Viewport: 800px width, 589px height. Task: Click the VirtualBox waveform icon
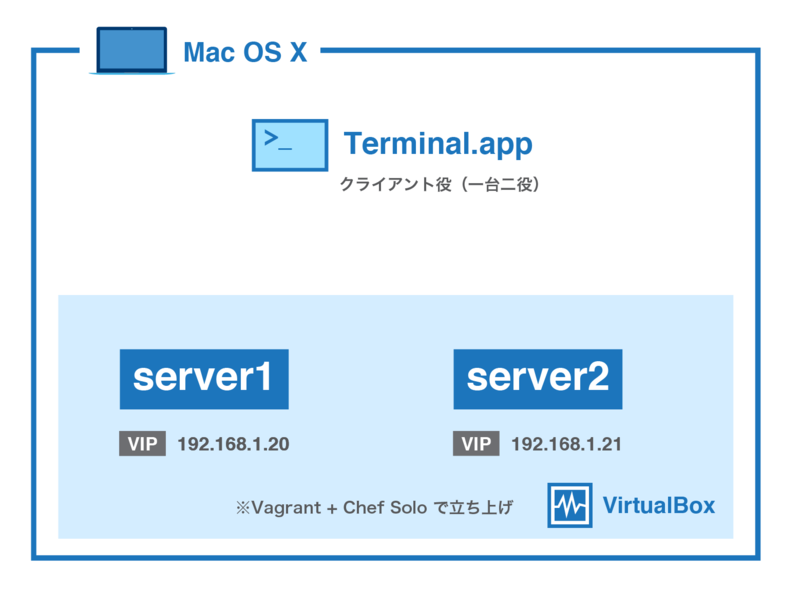click(570, 505)
